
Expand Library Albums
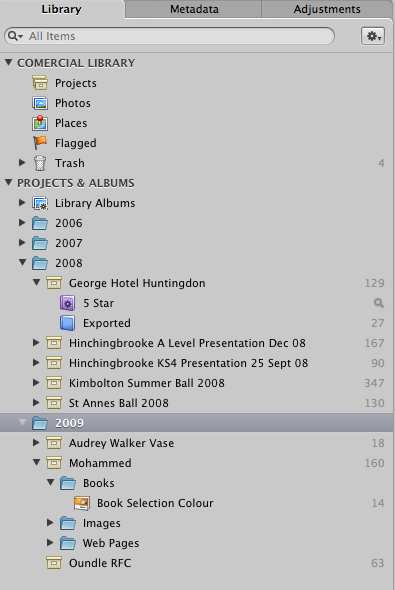pos(22,202)
